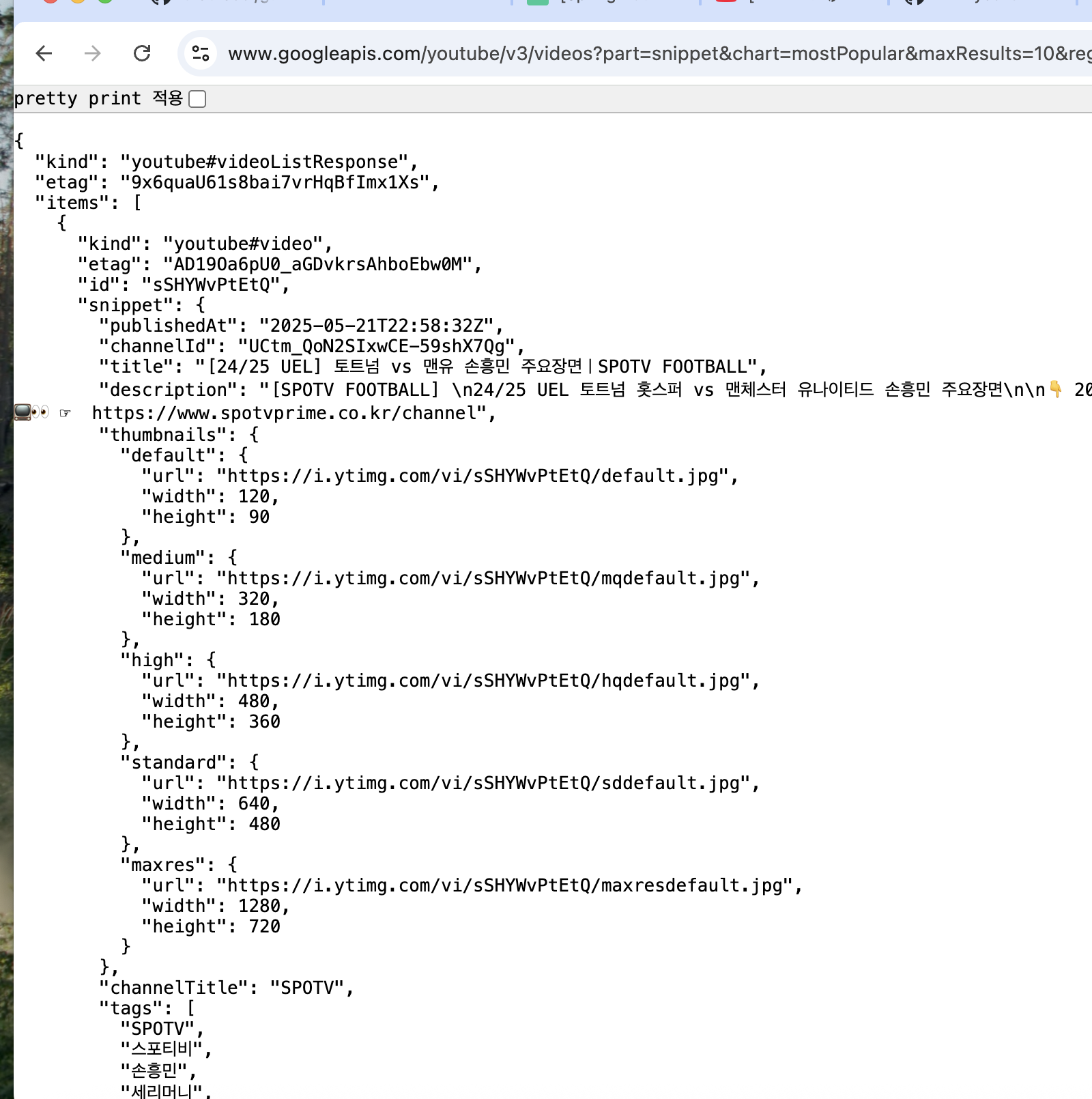Reload the page with the refresh icon
This screenshot has height=1099, width=1092.
[x=142, y=53]
